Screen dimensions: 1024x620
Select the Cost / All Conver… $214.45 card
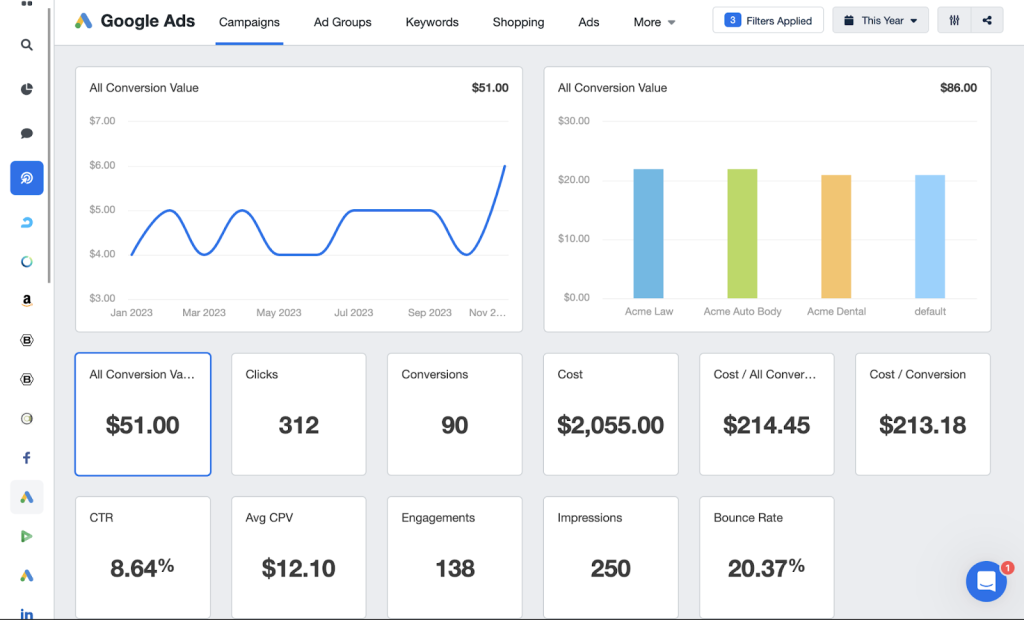click(x=767, y=414)
